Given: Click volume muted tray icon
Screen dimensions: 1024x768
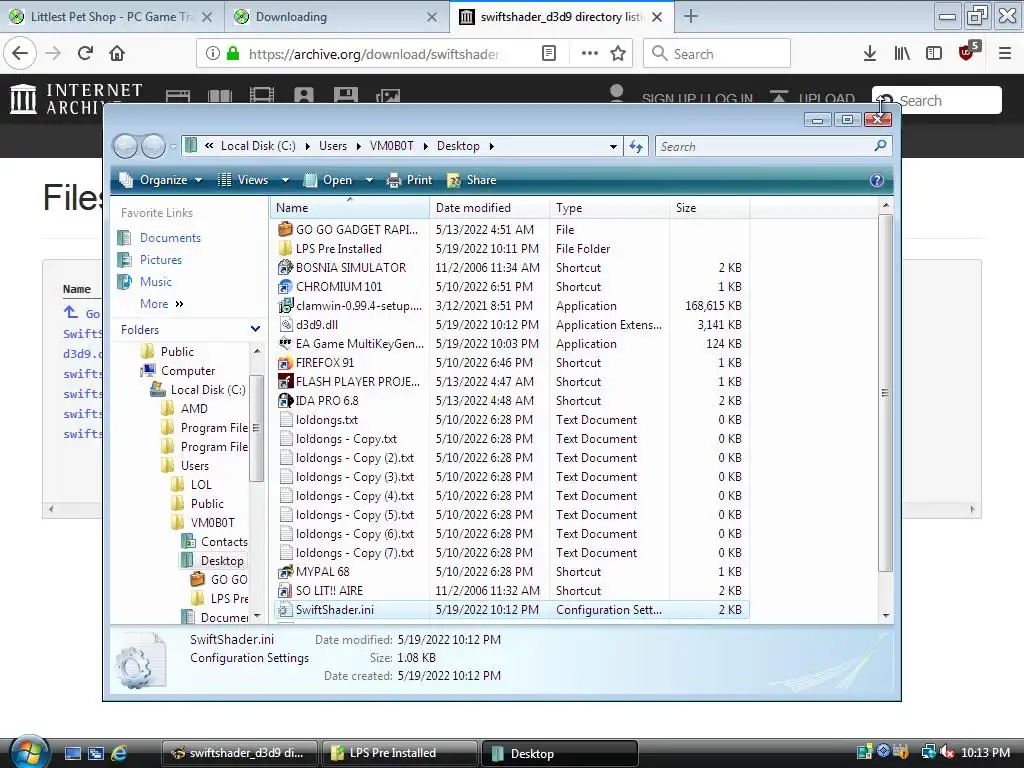Looking at the screenshot, I should coord(947,753).
